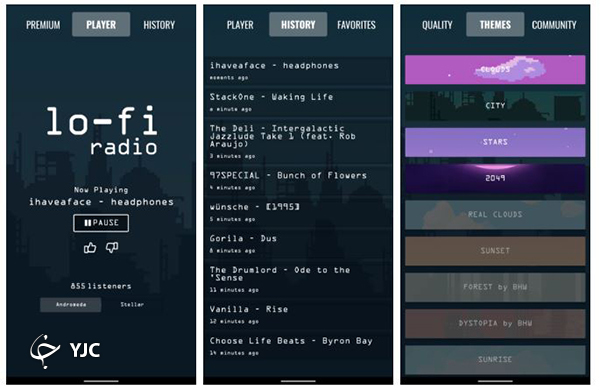Select 97SPECIAL - Bunch of Flowers entry
The height and width of the screenshot is (390, 600).
[298, 181]
